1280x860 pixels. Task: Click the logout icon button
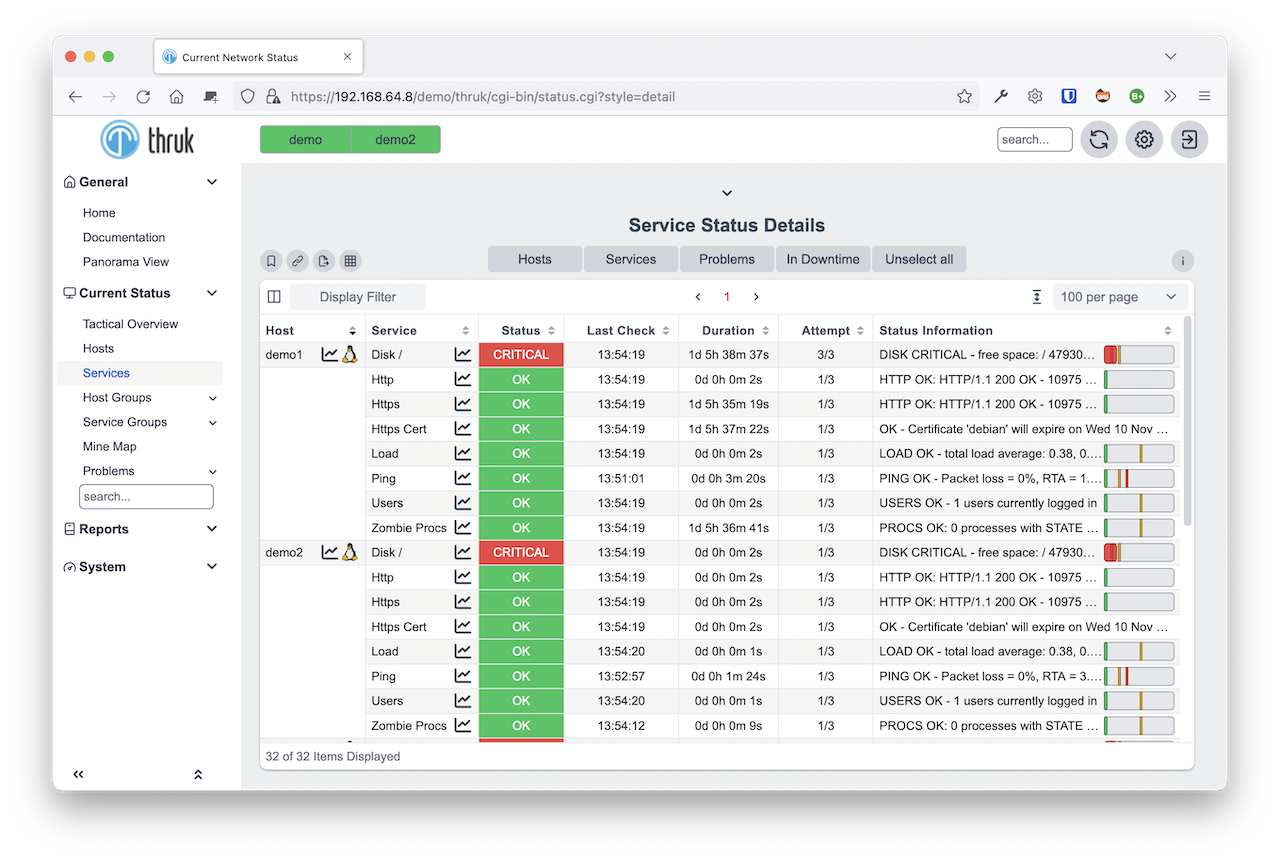pyautogui.click(x=1189, y=140)
